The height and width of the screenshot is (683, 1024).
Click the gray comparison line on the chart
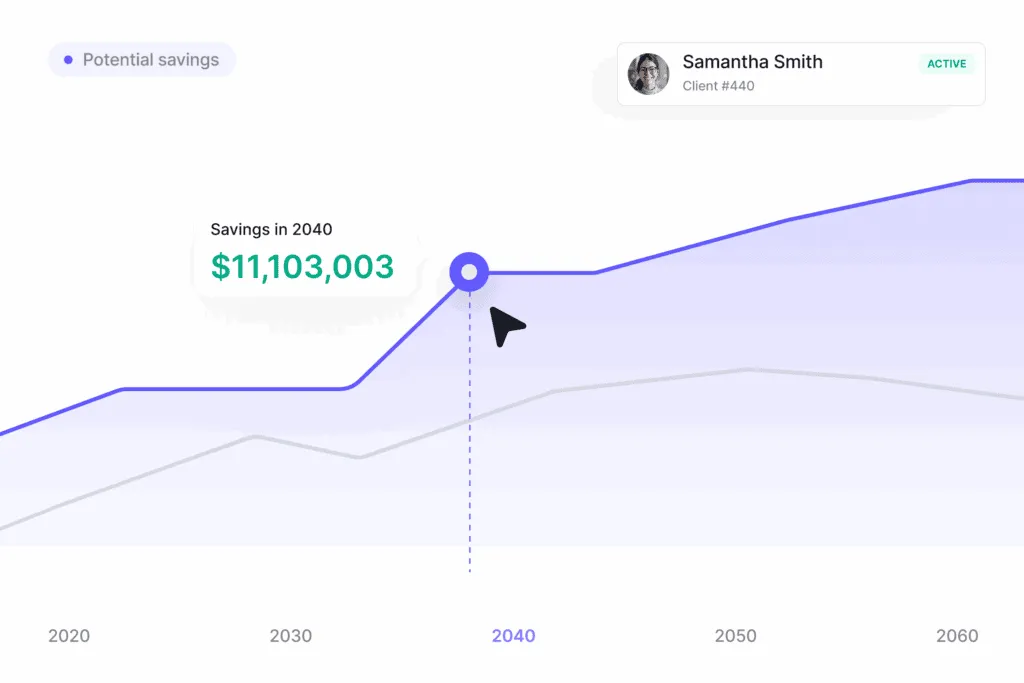coord(650,380)
